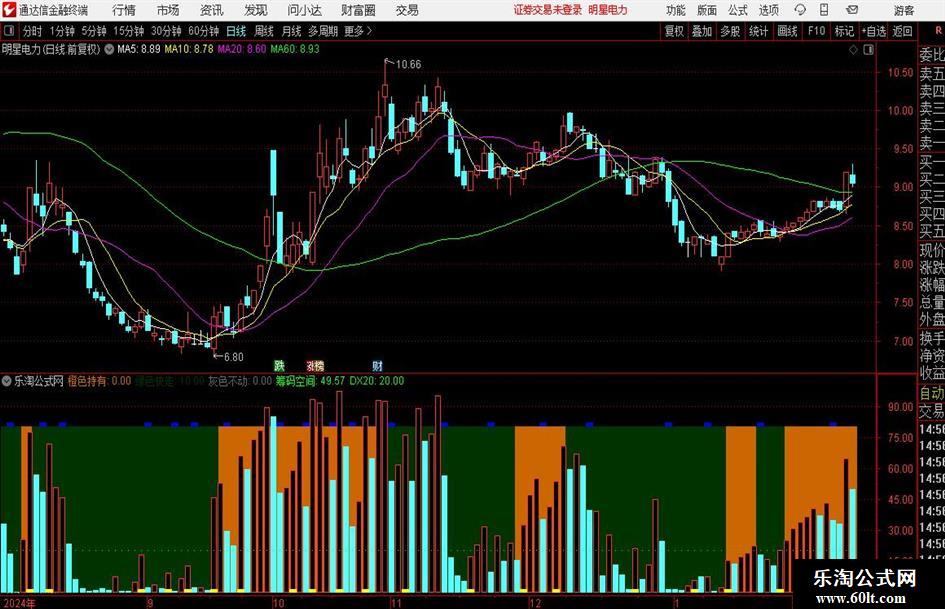Click the 游客 guest account label

tap(903, 10)
